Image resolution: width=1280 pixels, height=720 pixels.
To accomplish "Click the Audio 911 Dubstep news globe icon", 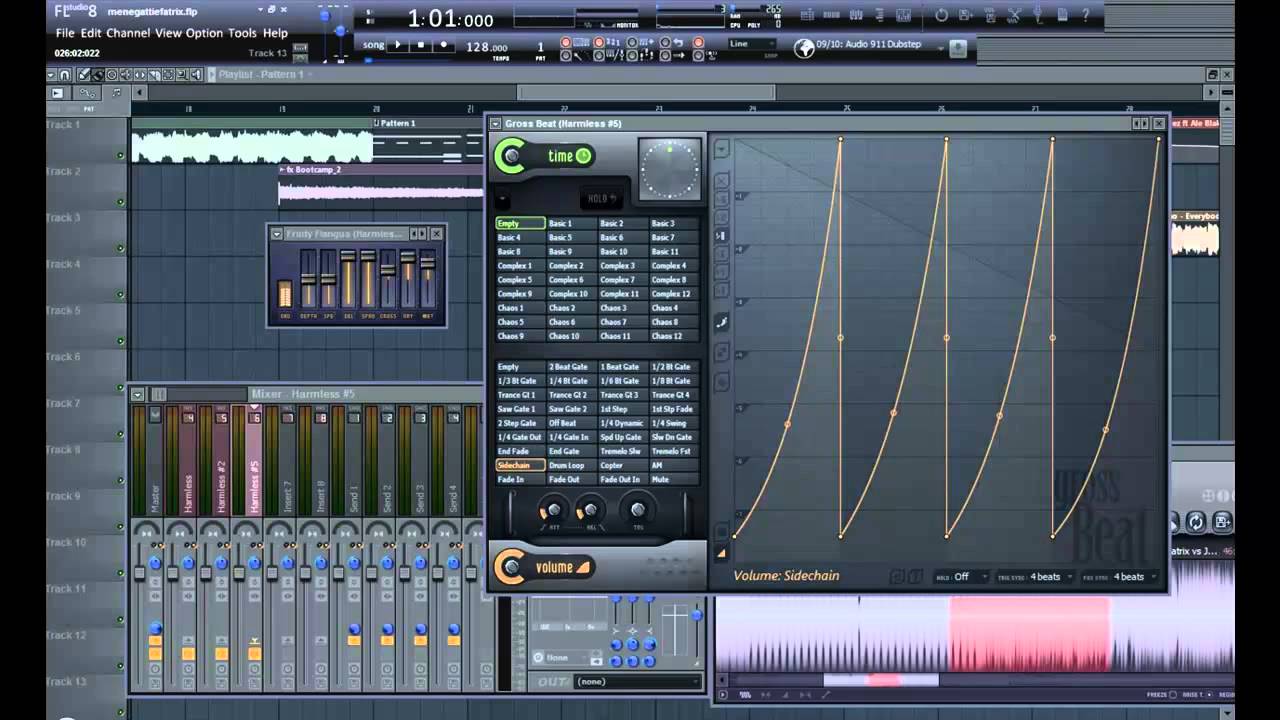I will (804, 47).
